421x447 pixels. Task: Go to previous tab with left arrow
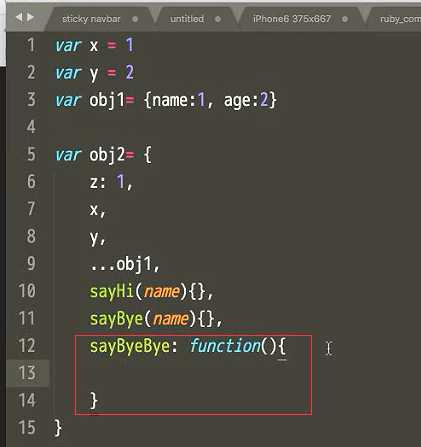pos(19,17)
